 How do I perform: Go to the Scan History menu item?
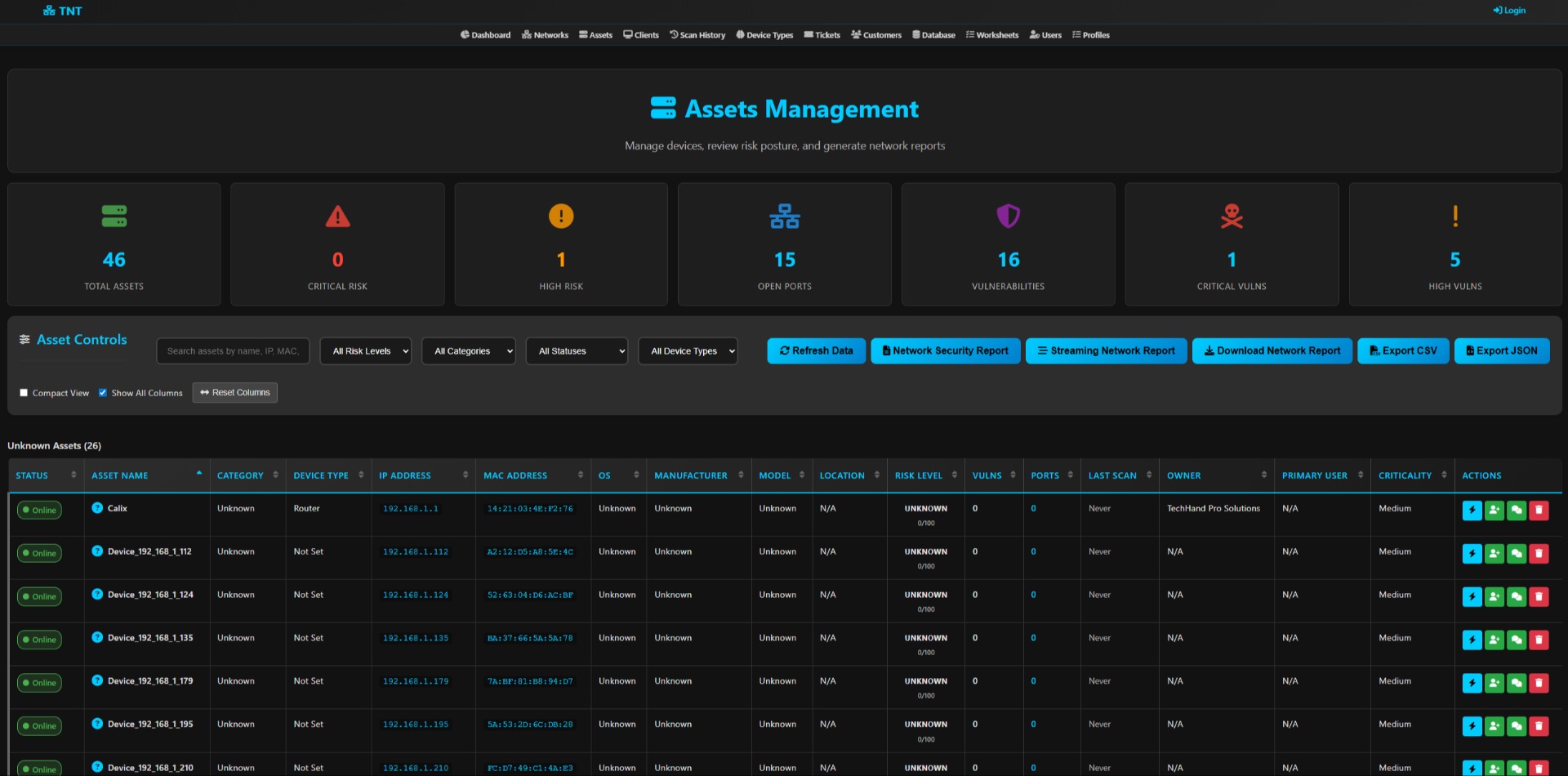click(x=697, y=35)
